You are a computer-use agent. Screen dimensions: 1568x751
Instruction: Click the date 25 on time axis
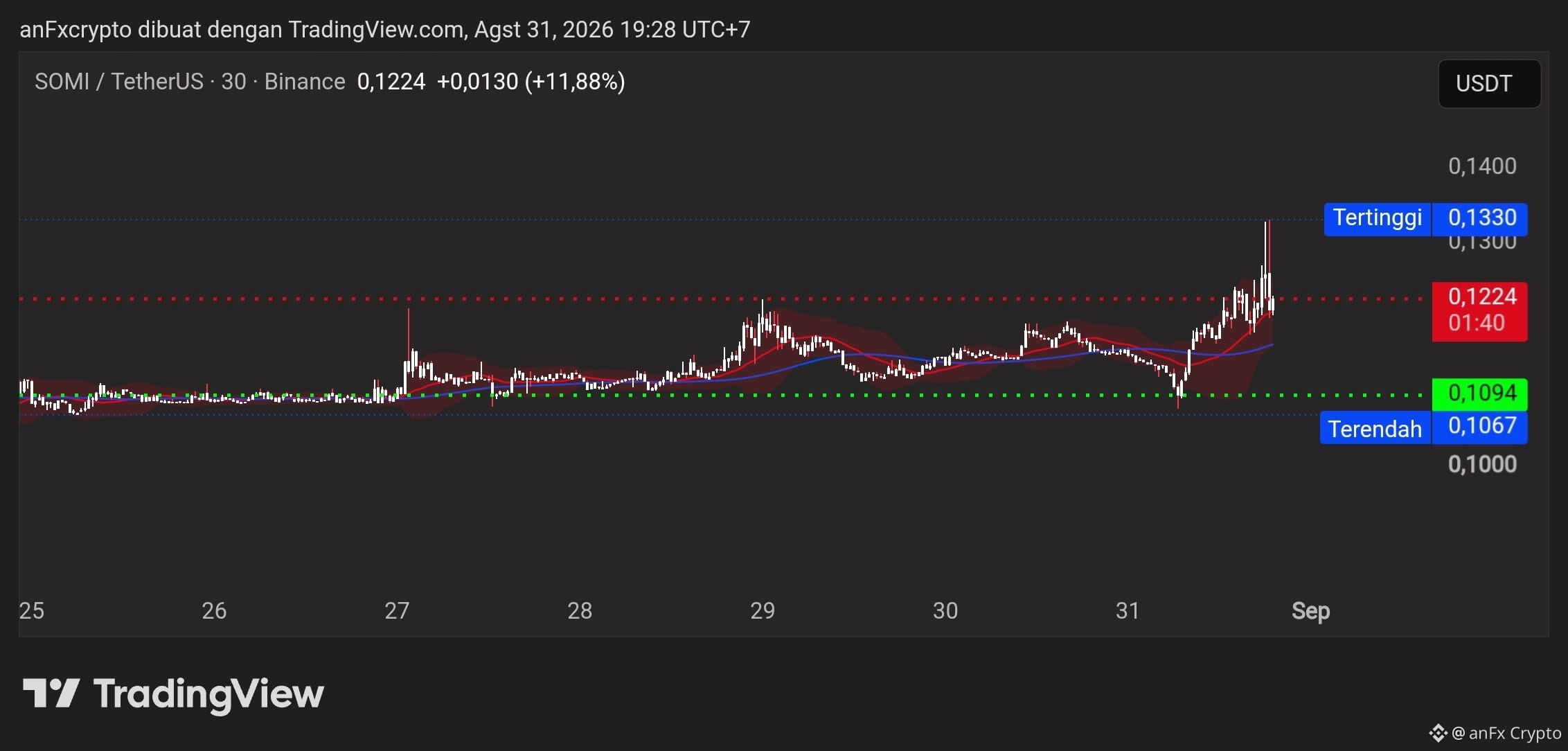[x=32, y=610]
